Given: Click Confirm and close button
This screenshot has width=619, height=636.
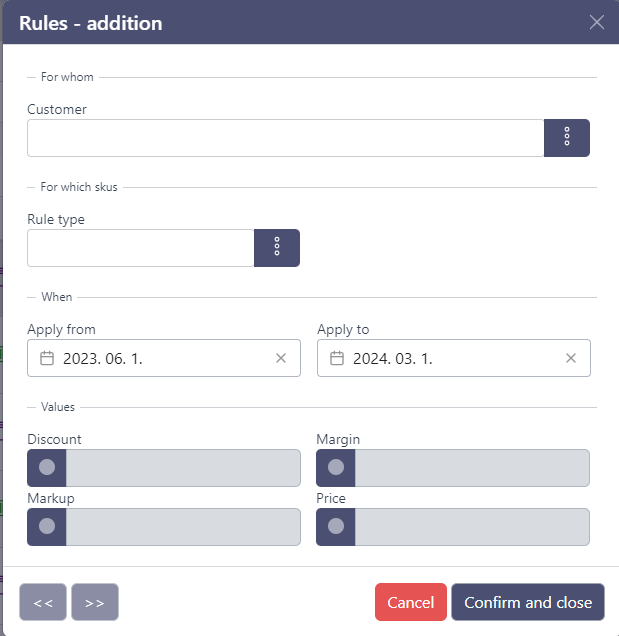Looking at the screenshot, I should (x=527, y=603).
